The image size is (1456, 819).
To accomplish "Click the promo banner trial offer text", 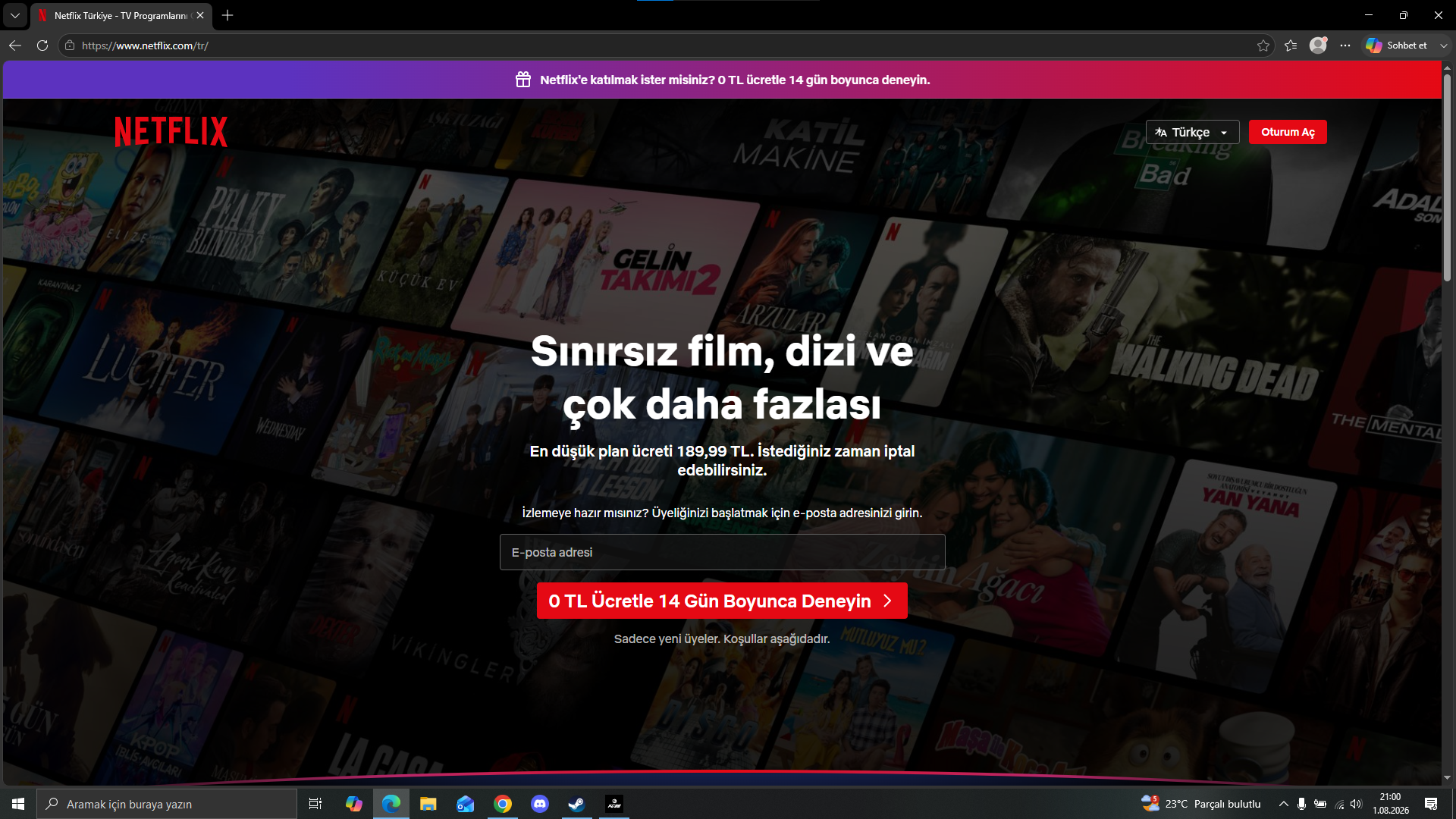I will 735,80.
